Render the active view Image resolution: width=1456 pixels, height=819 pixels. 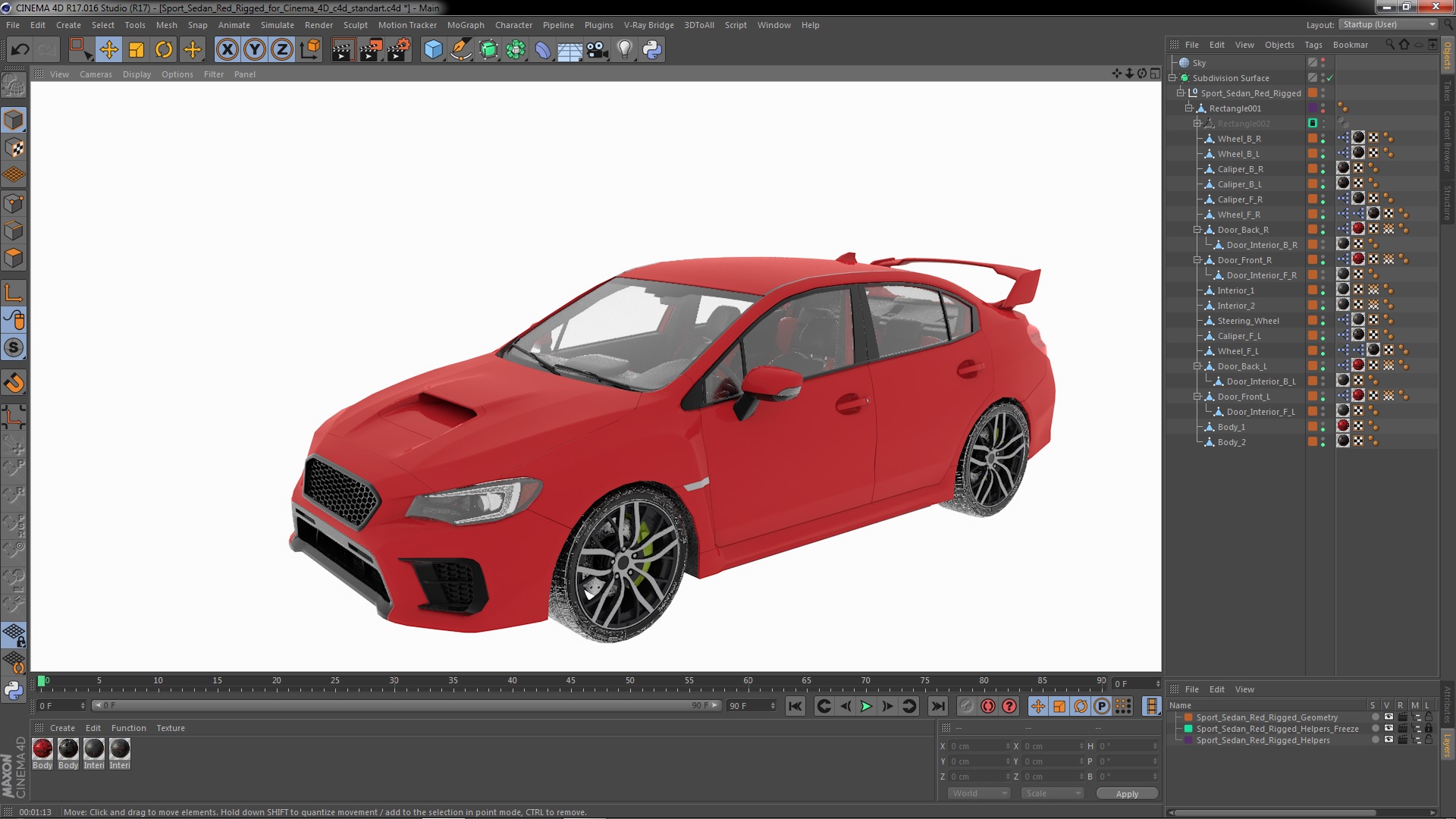[343, 50]
